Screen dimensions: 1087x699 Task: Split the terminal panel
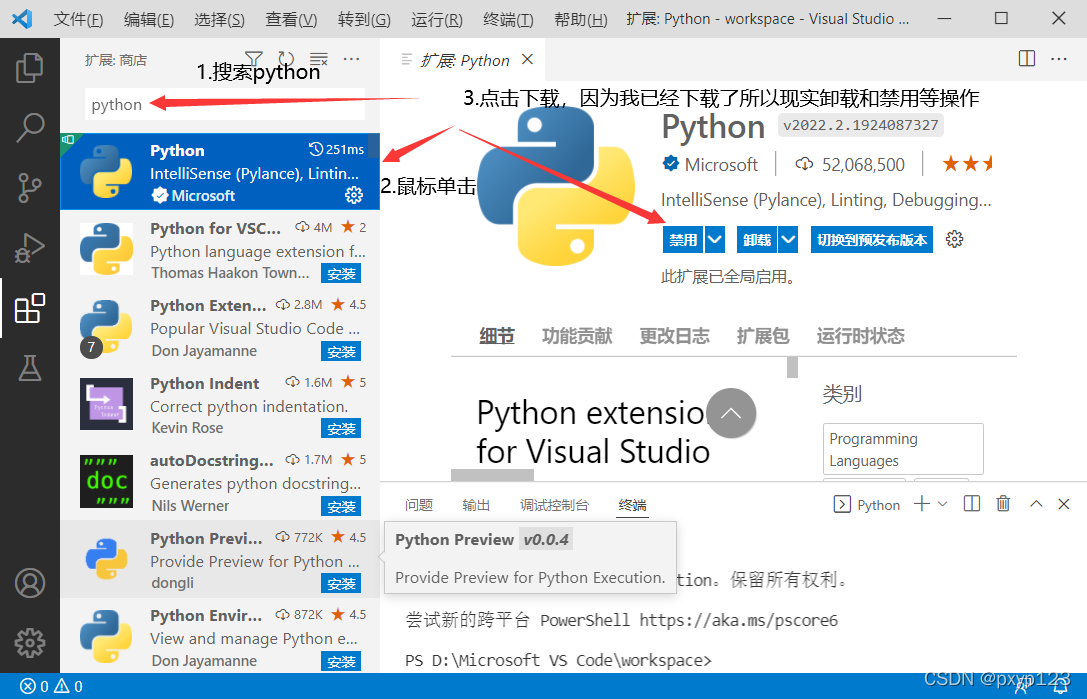click(972, 504)
